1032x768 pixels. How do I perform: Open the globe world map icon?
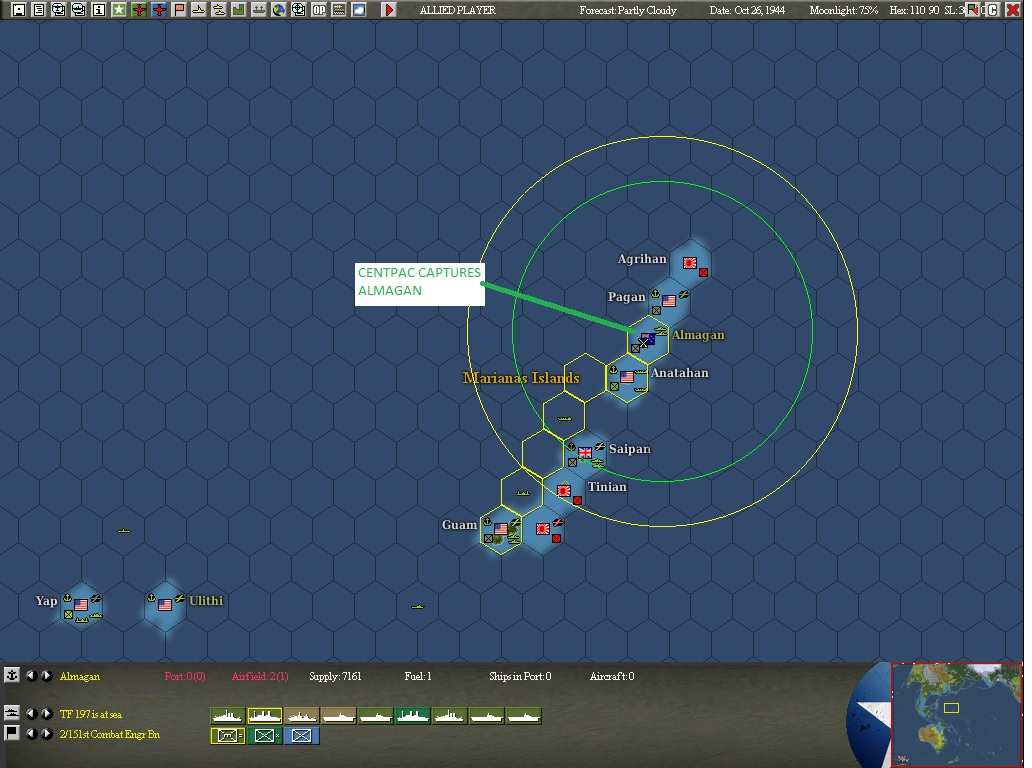pyautogui.click(x=278, y=10)
